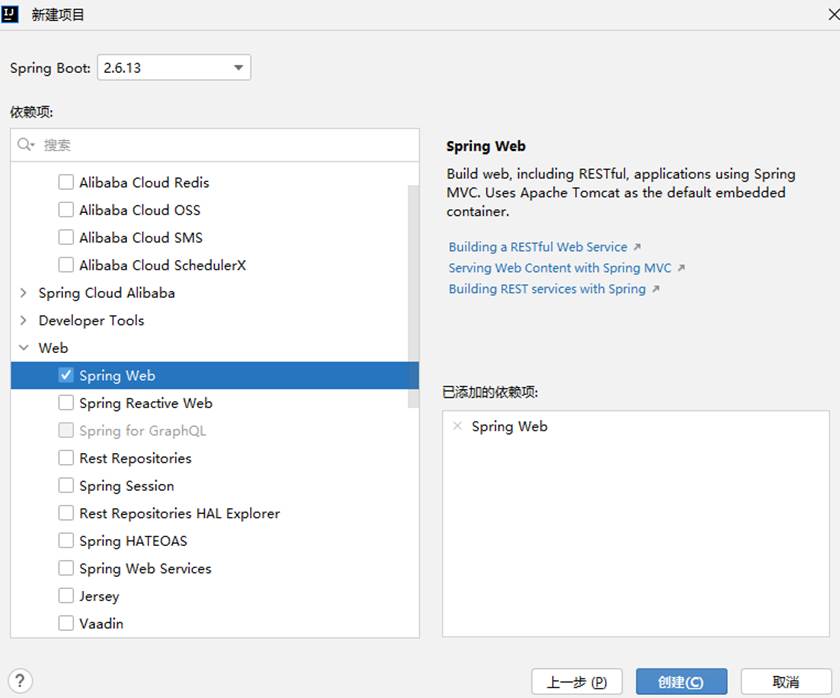Remove Spring Web from added dependencies with X icon

(457, 426)
